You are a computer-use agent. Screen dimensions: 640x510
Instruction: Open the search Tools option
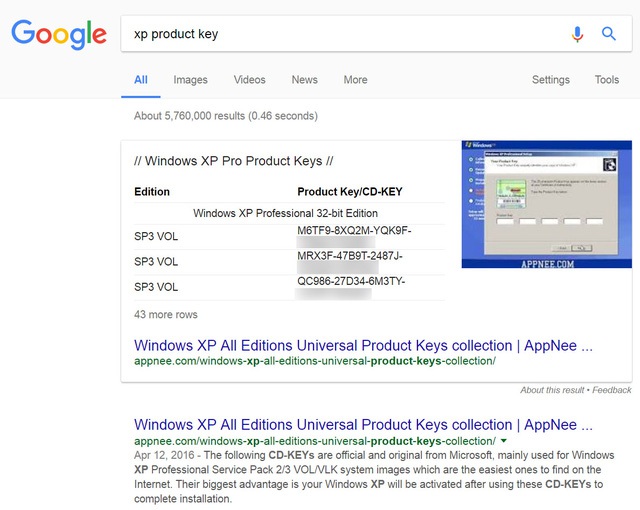point(607,80)
